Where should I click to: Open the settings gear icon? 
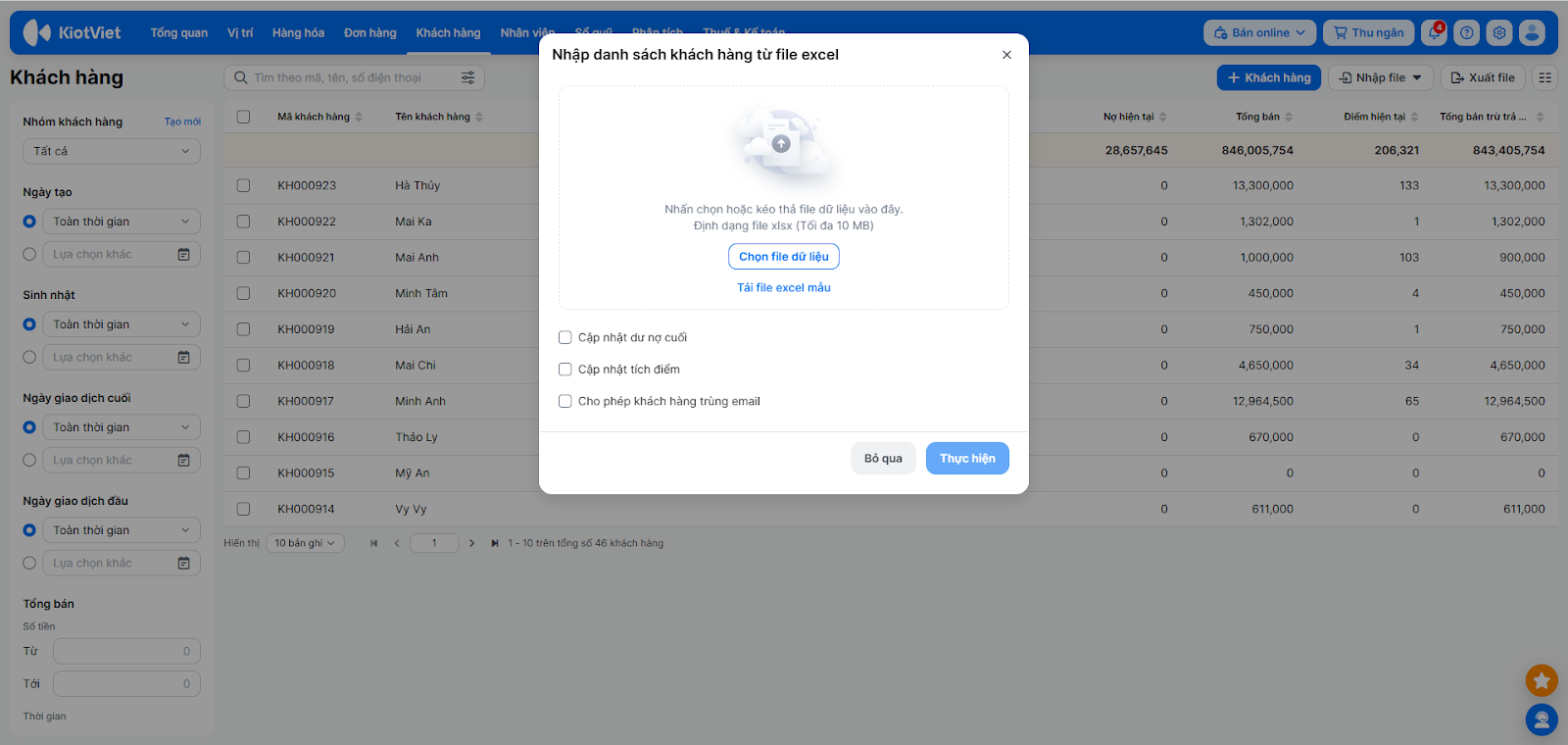click(x=1499, y=32)
